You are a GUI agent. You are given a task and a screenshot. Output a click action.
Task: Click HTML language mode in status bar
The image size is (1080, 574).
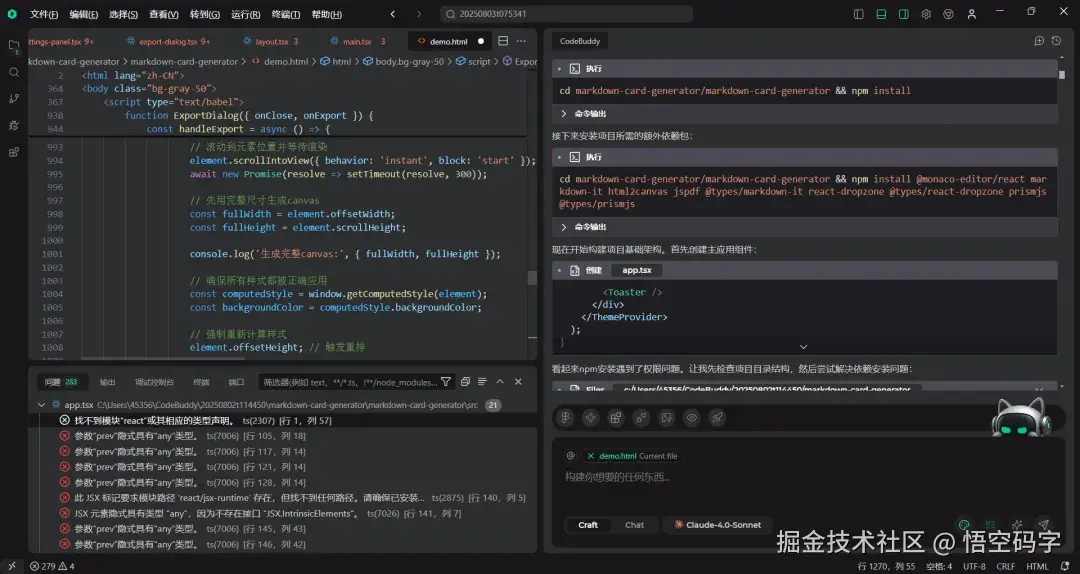coord(1037,566)
